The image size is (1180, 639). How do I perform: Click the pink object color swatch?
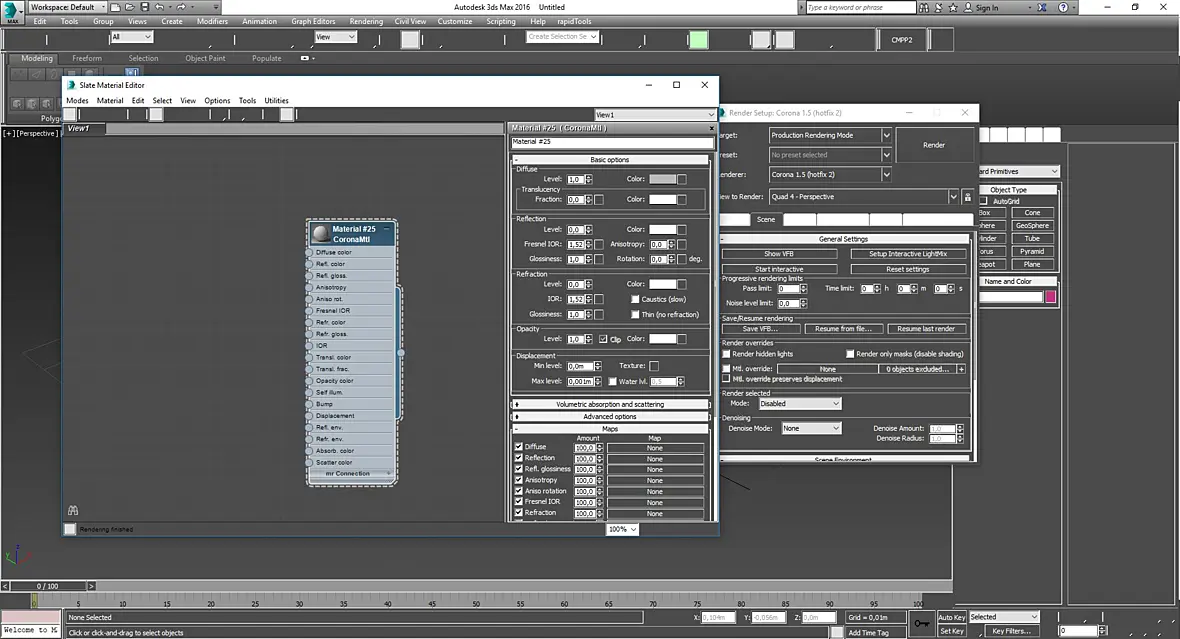click(1051, 297)
